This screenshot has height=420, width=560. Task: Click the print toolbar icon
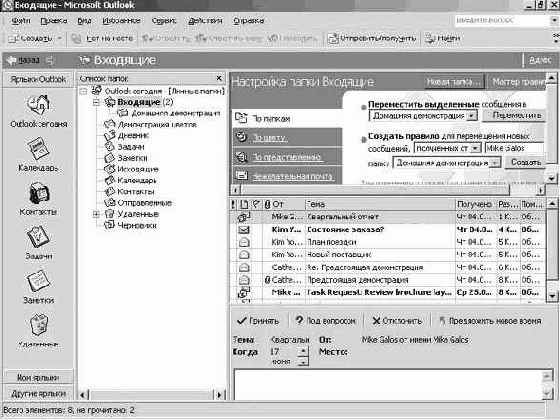[76, 38]
